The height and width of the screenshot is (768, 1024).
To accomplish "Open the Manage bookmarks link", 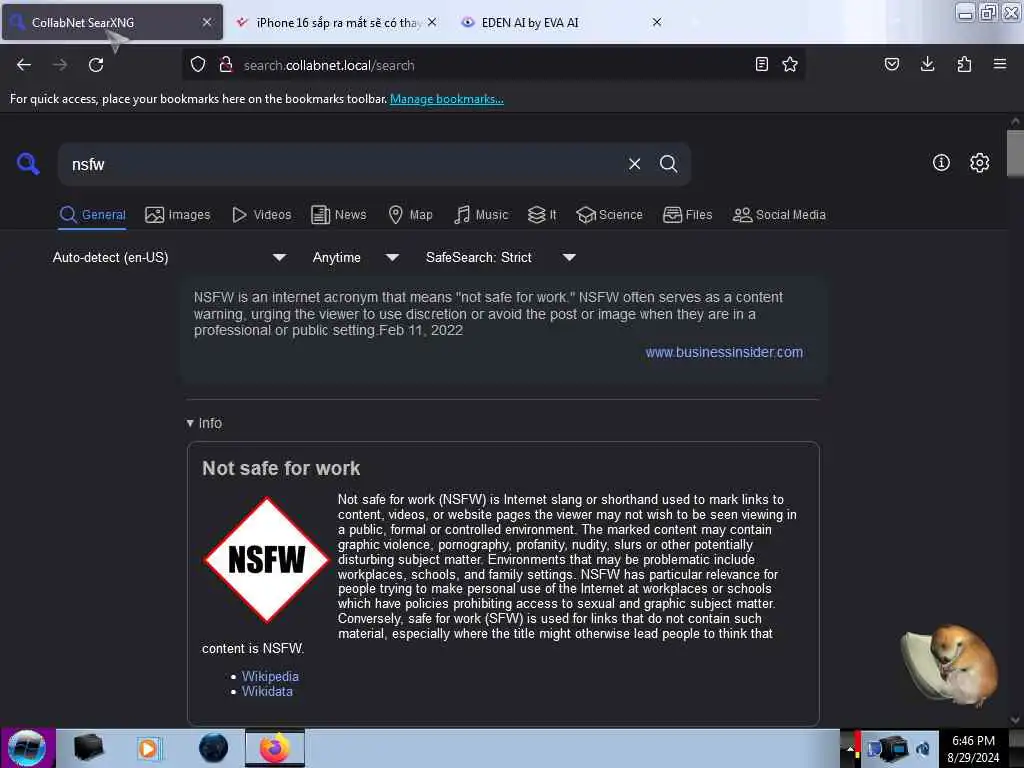I will pyautogui.click(x=447, y=99).
